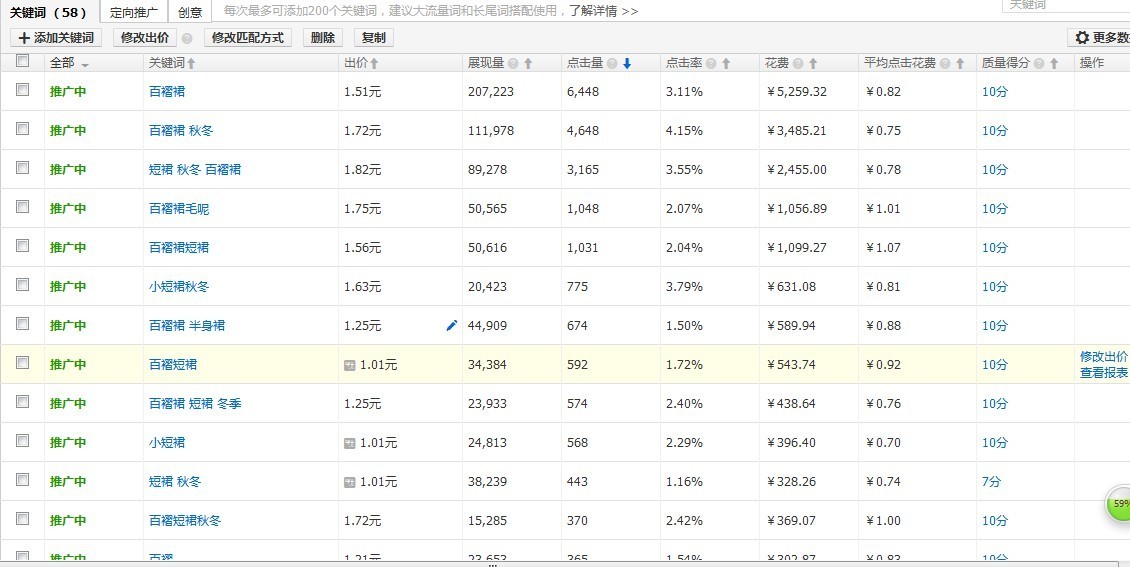
Task: Check the box for 小短裙秋冬 row
Action: 22,284
